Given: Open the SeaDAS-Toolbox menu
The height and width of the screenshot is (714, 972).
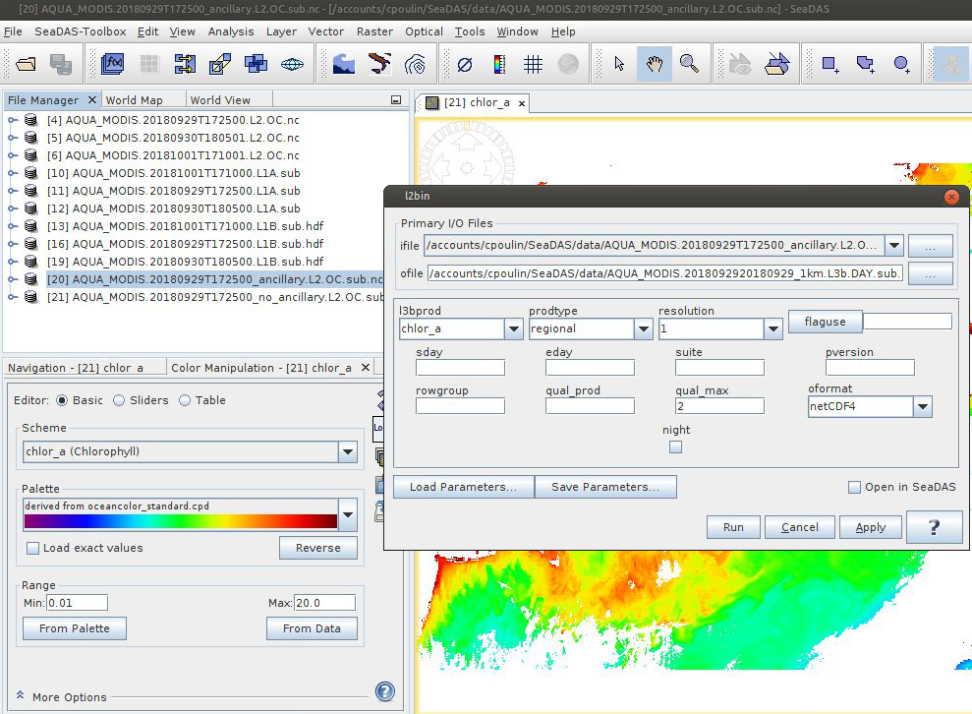Looking at the screenshot, I should (80, 32).
